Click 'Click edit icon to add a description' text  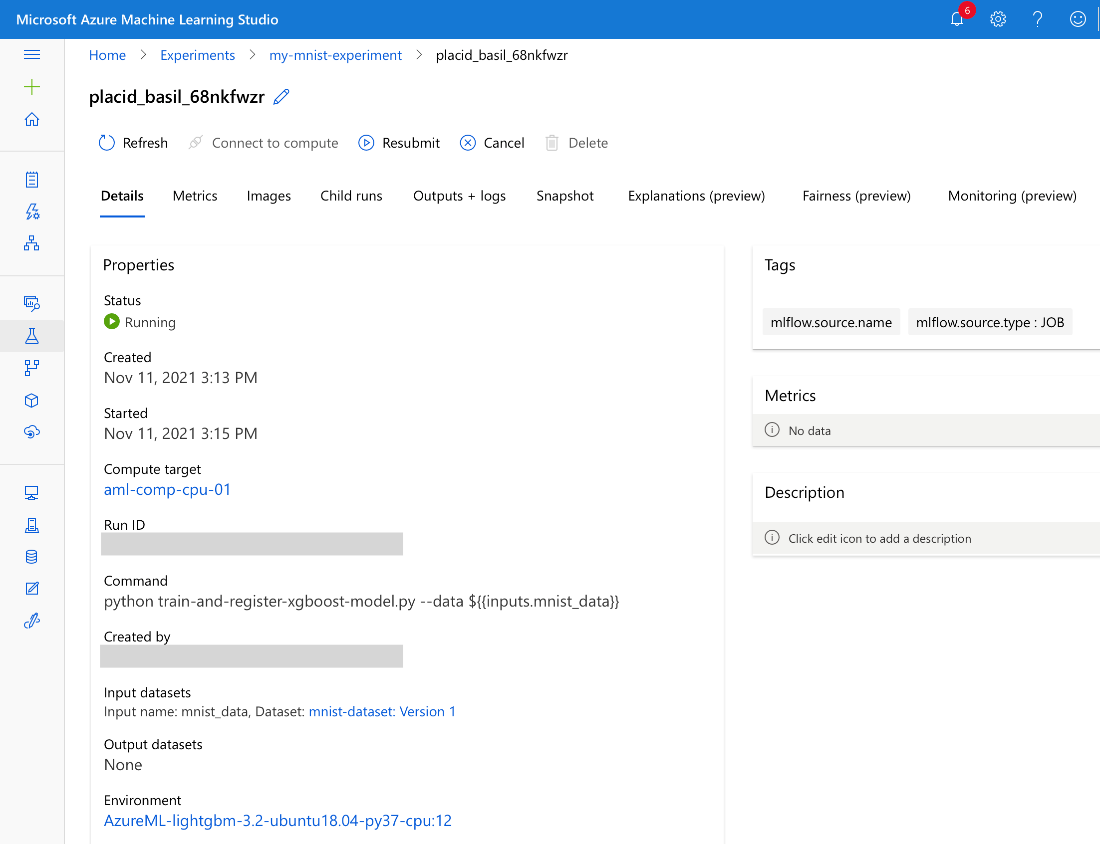(x=880, y=538)
